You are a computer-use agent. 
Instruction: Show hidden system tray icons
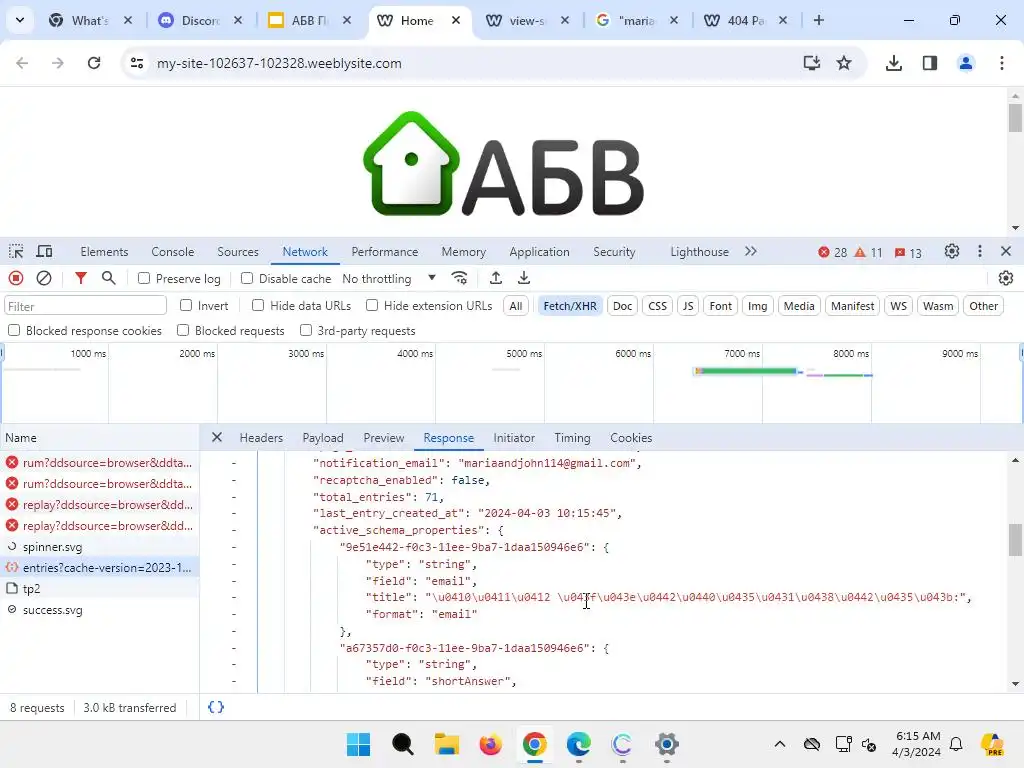779,744
